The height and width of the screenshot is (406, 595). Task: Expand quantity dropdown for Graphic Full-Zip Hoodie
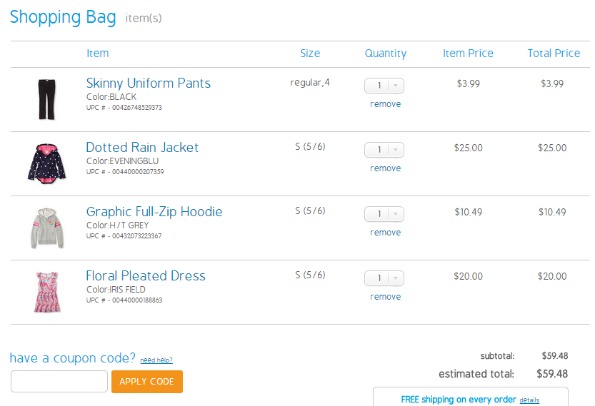click(384, 214)
